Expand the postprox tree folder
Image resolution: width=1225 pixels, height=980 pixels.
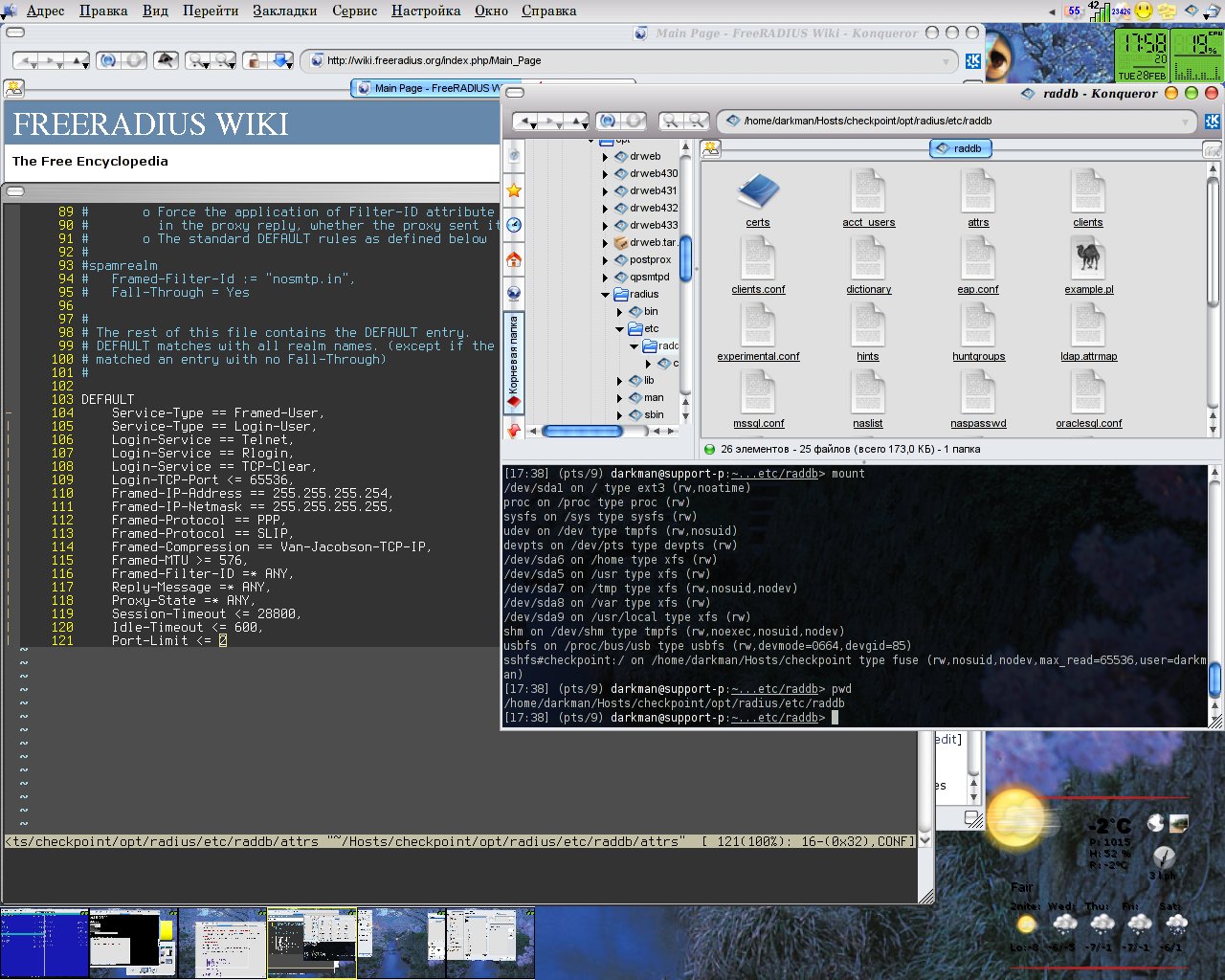[x=605, y=259]
